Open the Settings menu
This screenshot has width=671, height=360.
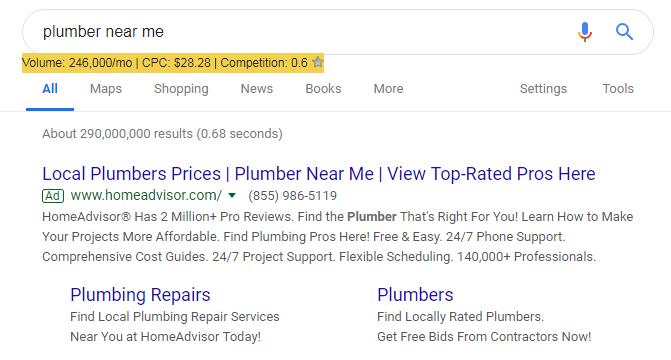pos(543,89)
